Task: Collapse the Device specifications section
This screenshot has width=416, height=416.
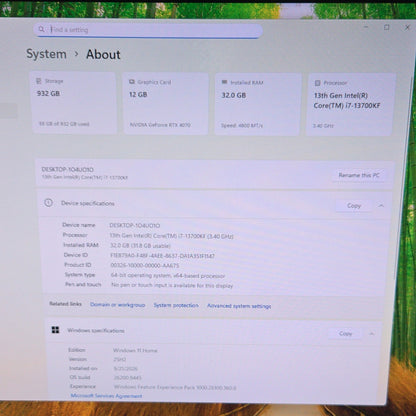Action: [x=381, y=206]
